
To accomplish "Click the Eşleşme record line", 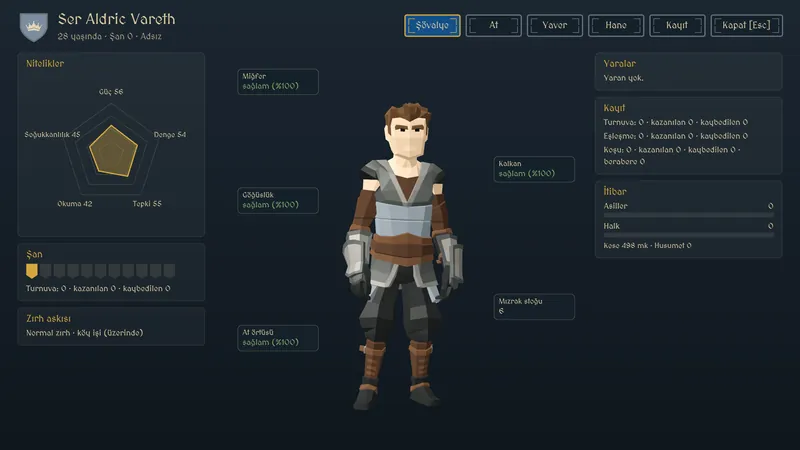I will click(x=676, y=136).
